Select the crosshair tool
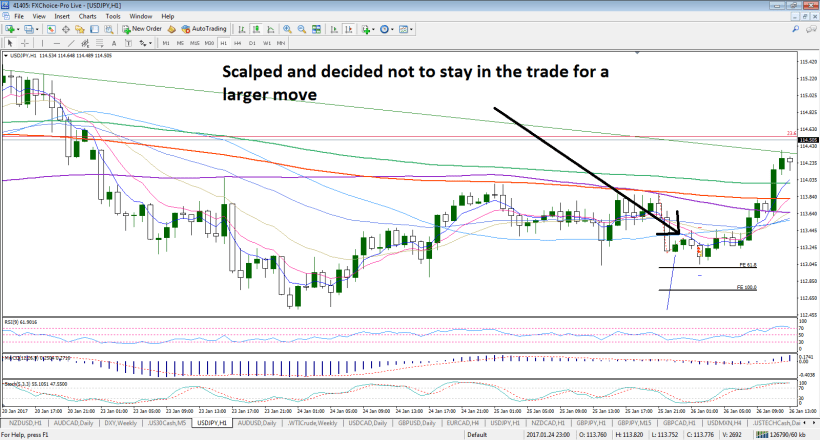The image size is (820, 440). coord(24,43)
